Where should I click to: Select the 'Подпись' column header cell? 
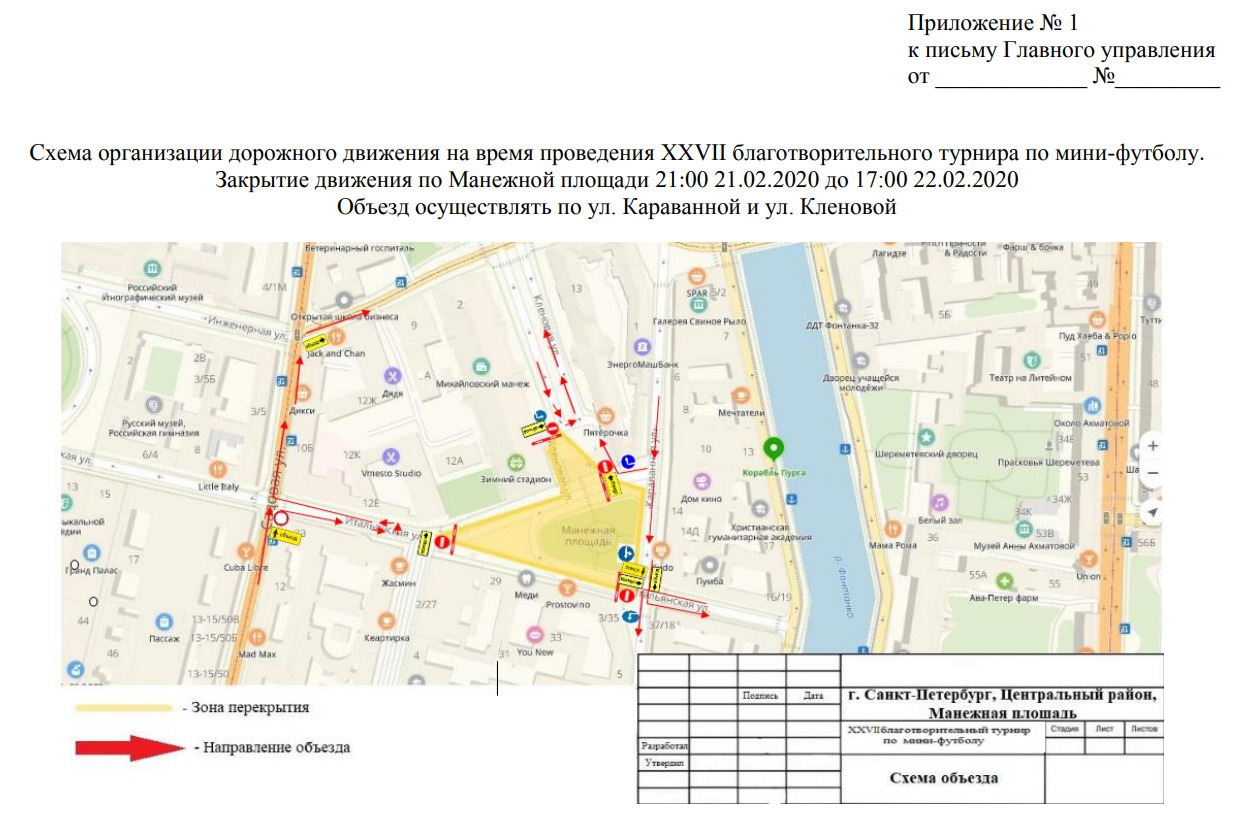762,696
